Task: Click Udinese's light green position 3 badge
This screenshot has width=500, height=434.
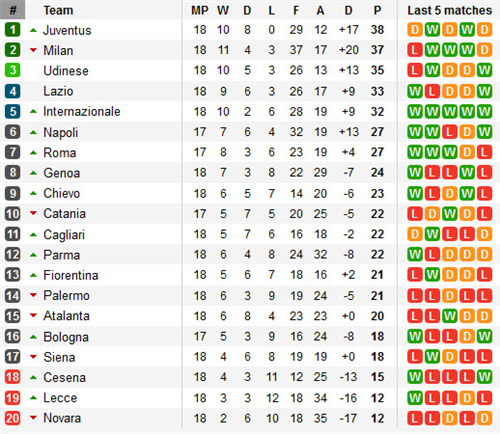Action: click(x=13, y=70)
